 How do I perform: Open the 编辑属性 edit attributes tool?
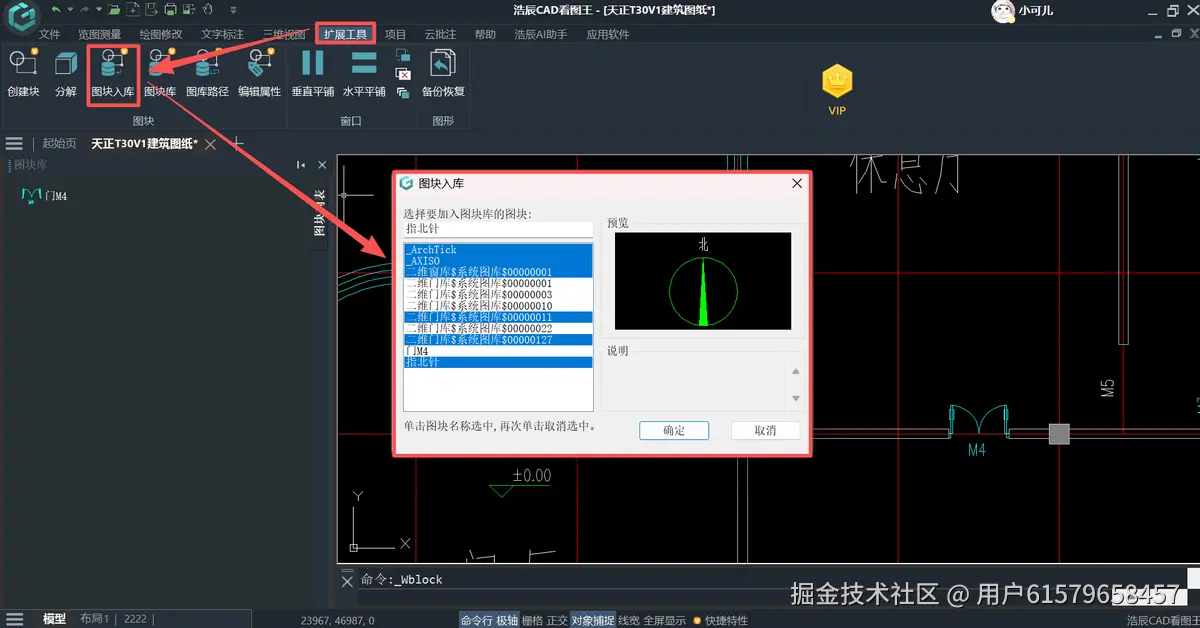(259, 72)
